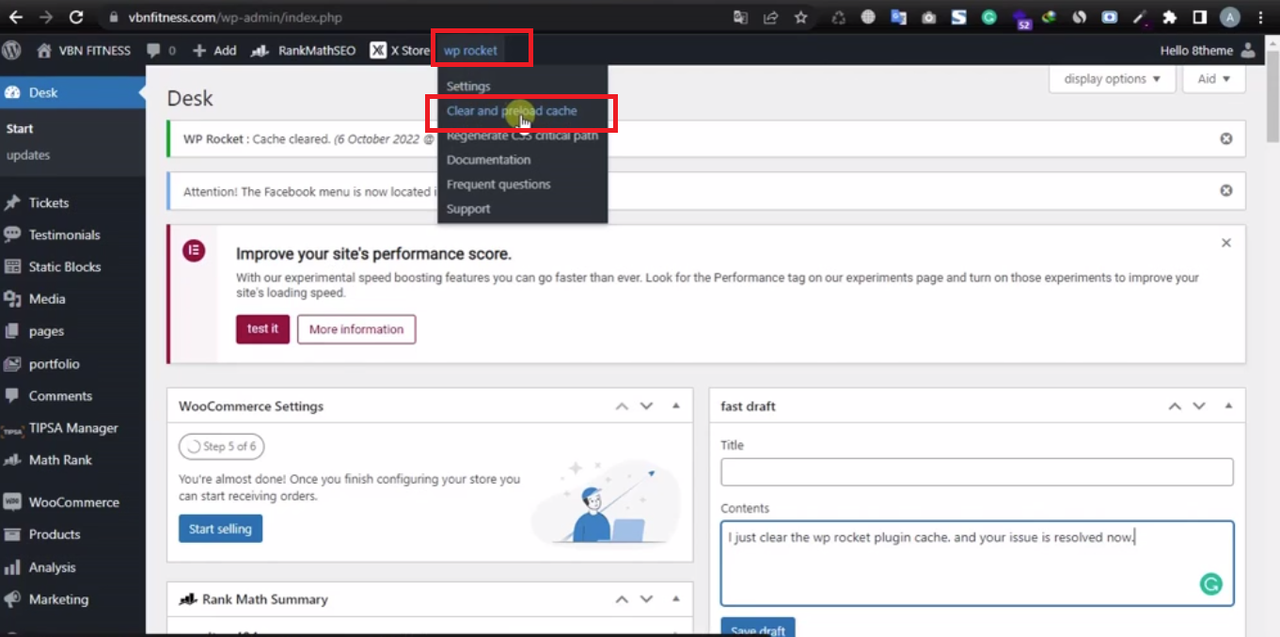Open the Chrome extensions puzzle icon
The image size is (1280, 637).
[x=1169, y=17]
